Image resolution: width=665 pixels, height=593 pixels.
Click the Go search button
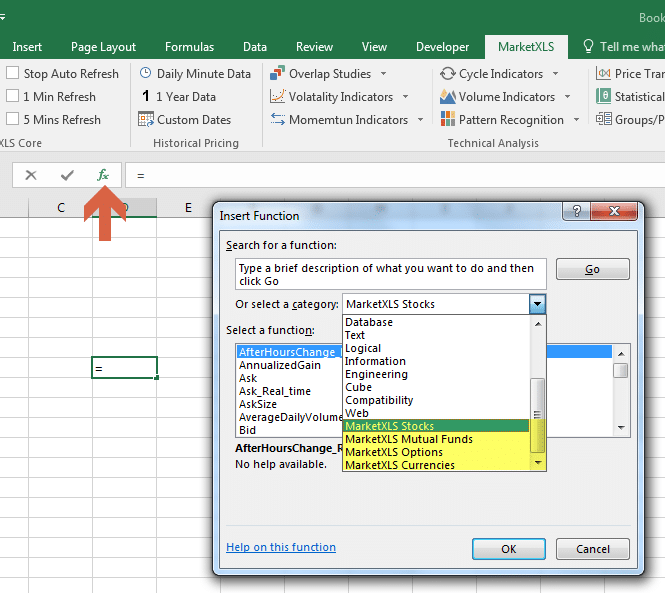[592, 269]
